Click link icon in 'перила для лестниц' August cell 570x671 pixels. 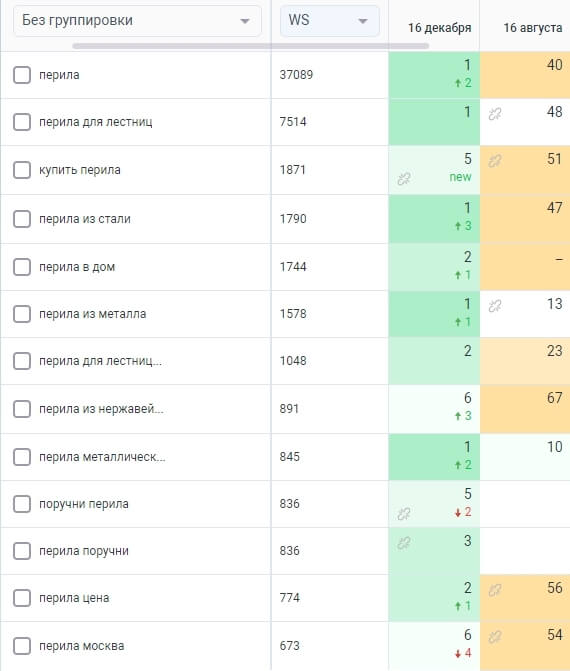(495, 114)
